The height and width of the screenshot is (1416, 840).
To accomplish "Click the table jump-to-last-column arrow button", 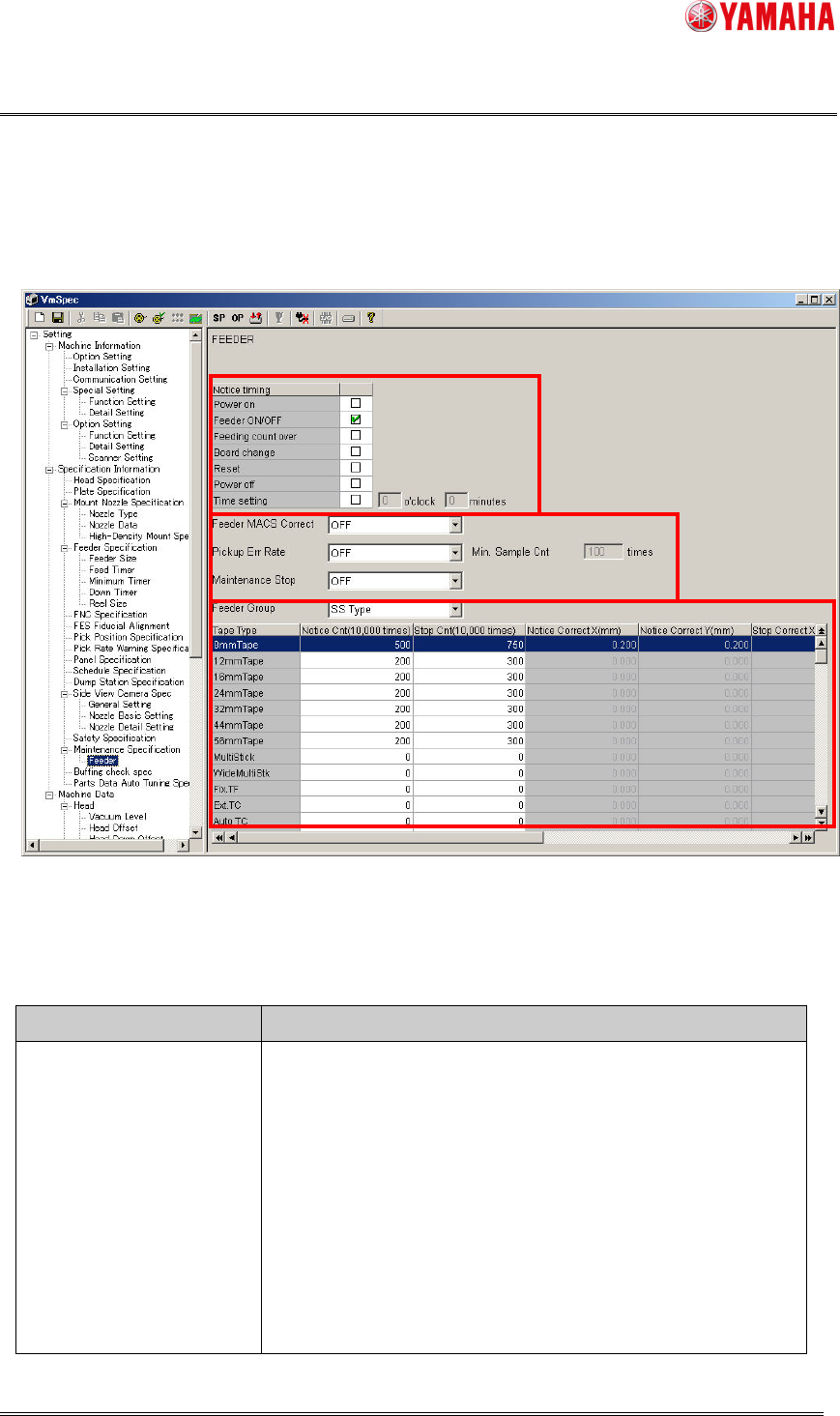I will pyautogui.click(x=808, y=837).
